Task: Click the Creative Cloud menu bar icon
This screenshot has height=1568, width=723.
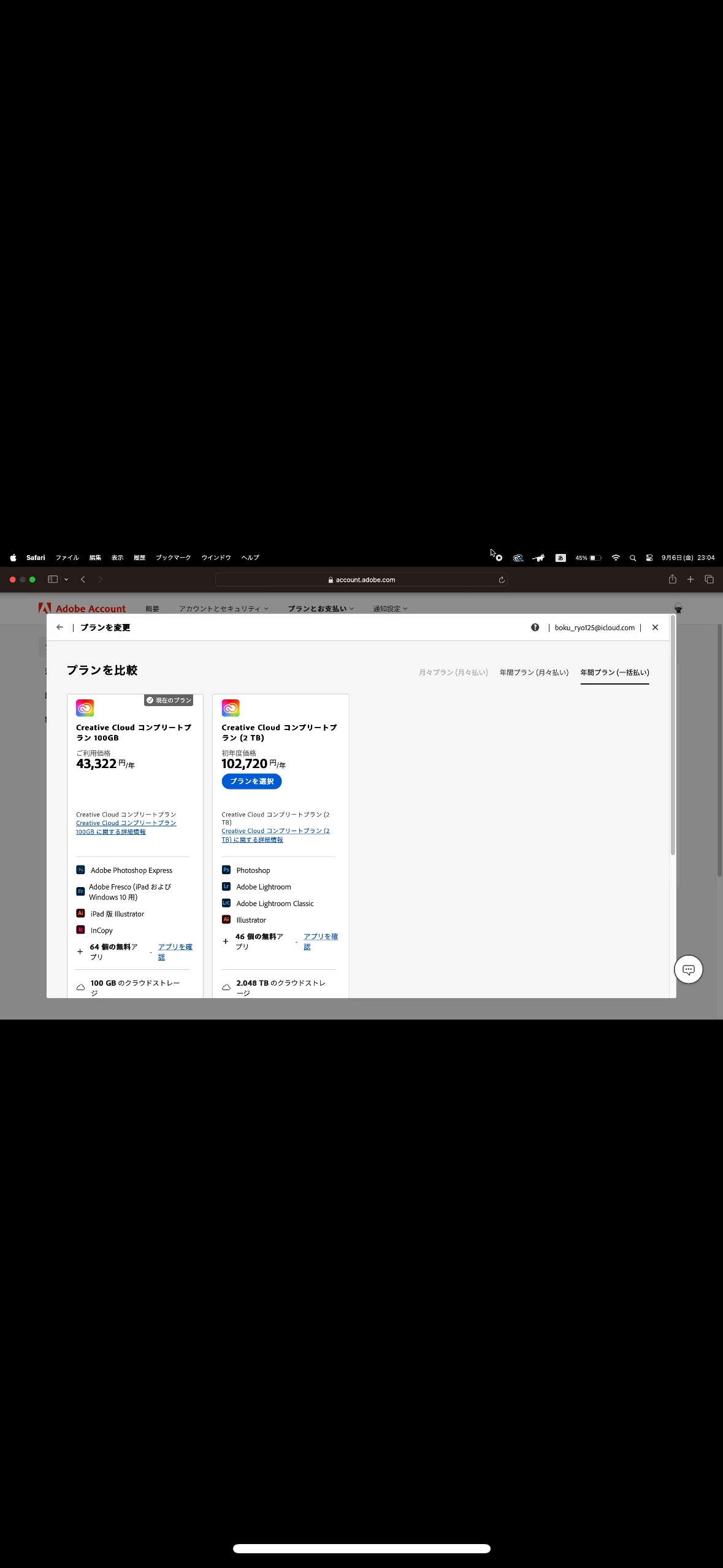Action: (518, 558)
